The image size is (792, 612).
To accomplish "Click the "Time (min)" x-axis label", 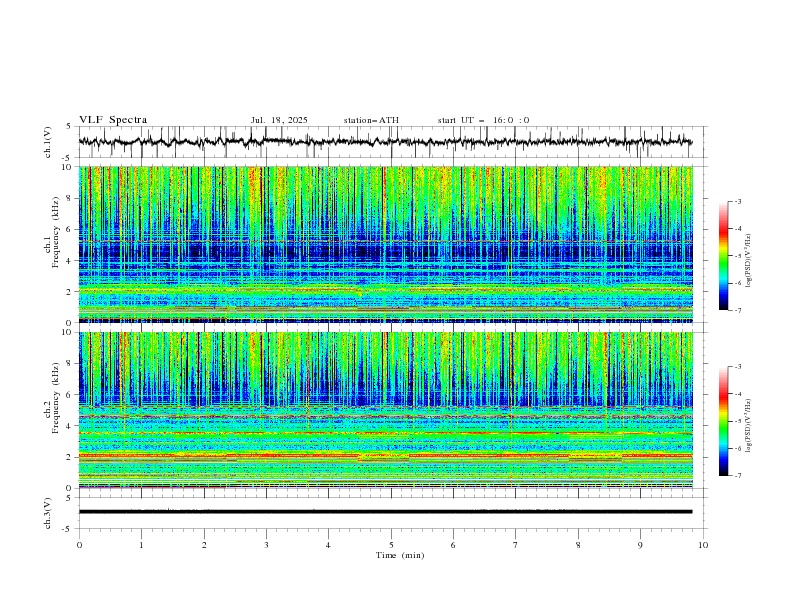I will click(x=400, y=555).
